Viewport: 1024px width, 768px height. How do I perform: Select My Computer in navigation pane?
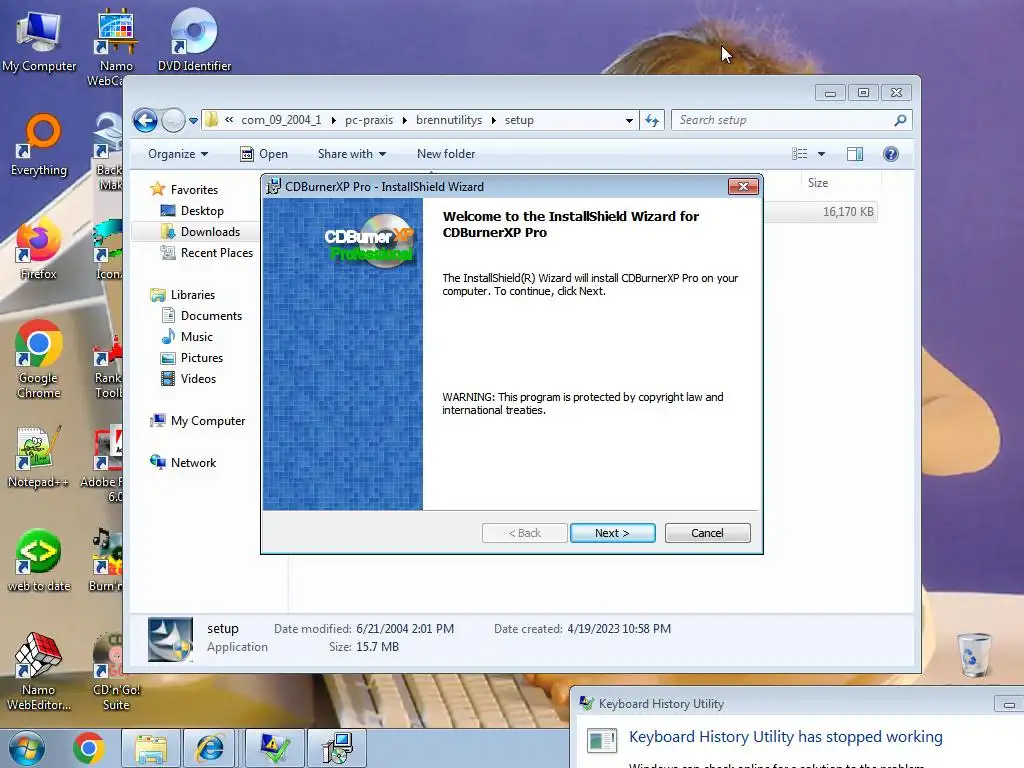(208, 421)
